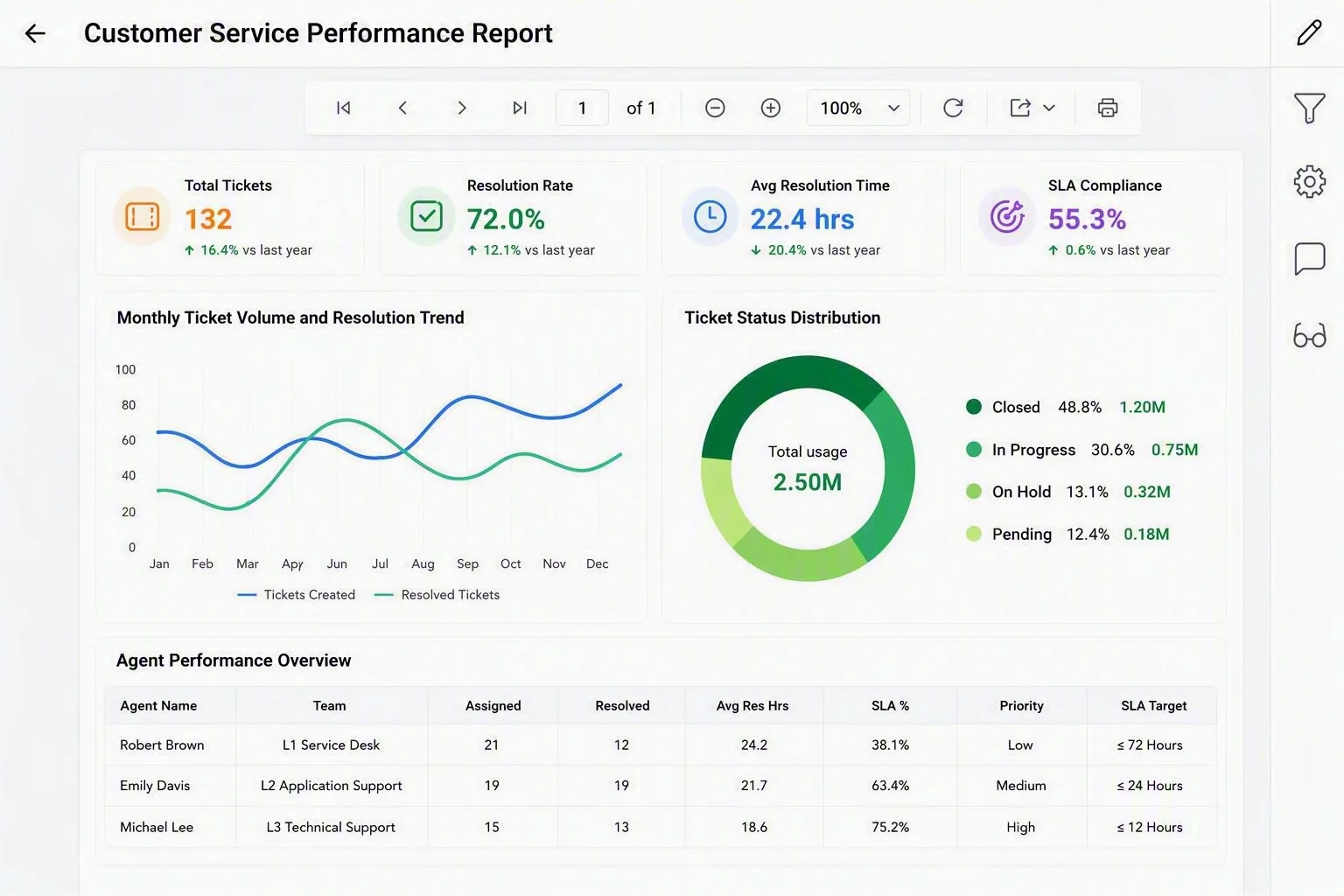Click the 72.0% resolution rate value

click(506, 219)
